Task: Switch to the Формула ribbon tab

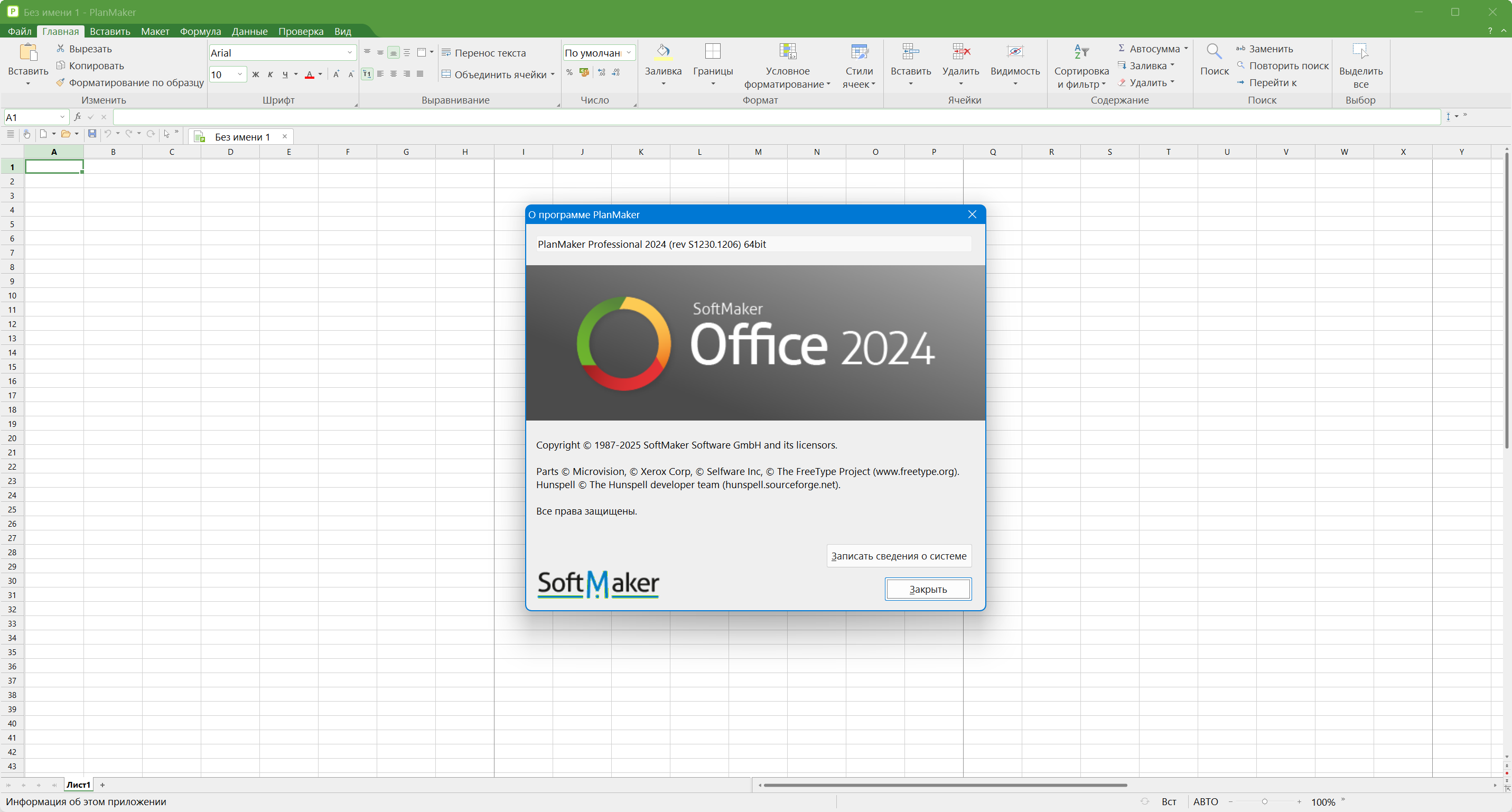Action: coord(200,32)
